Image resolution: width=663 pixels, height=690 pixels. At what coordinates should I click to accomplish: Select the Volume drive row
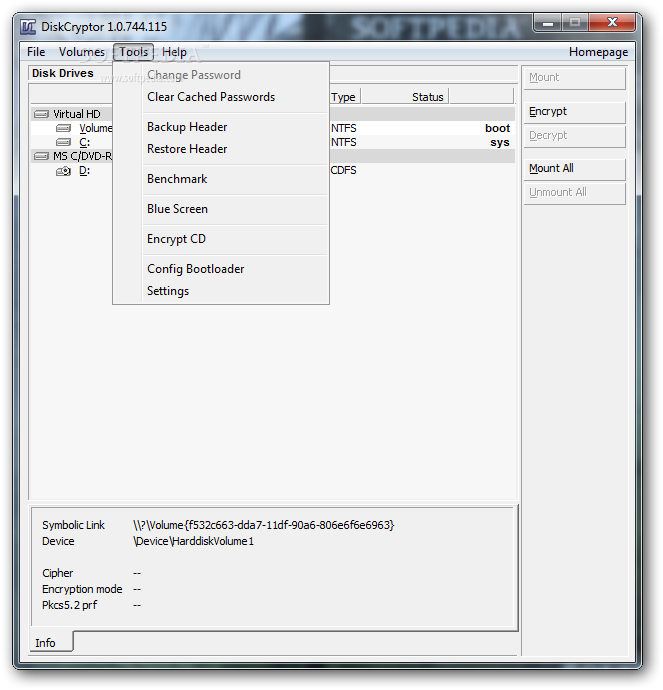(x=273, y=128)
